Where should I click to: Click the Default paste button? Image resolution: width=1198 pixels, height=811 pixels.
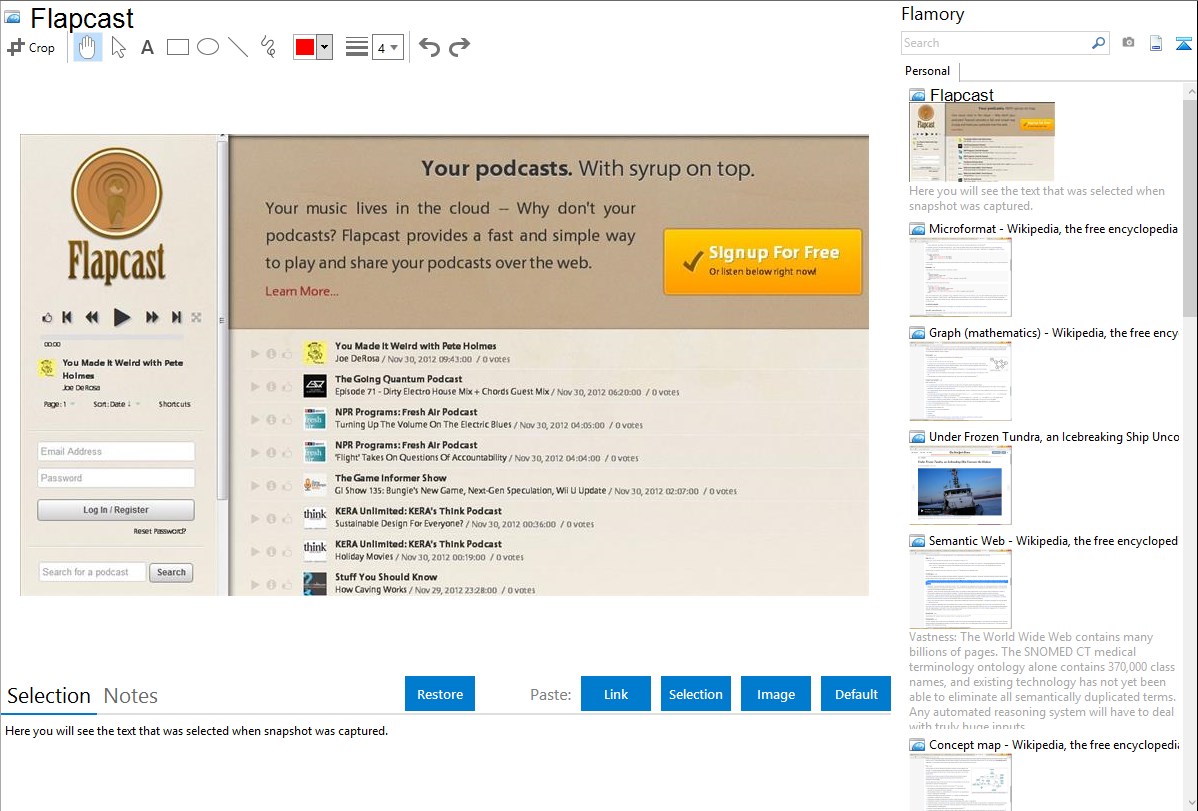(x=856, y=694)
